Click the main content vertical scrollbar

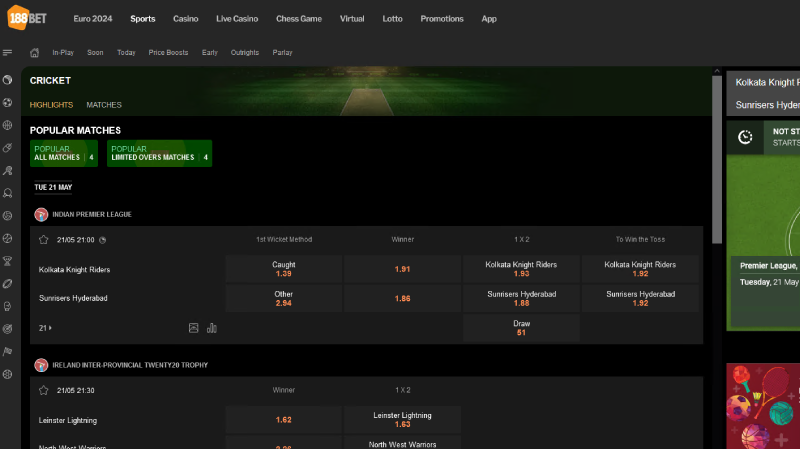(x=717, y=159)
